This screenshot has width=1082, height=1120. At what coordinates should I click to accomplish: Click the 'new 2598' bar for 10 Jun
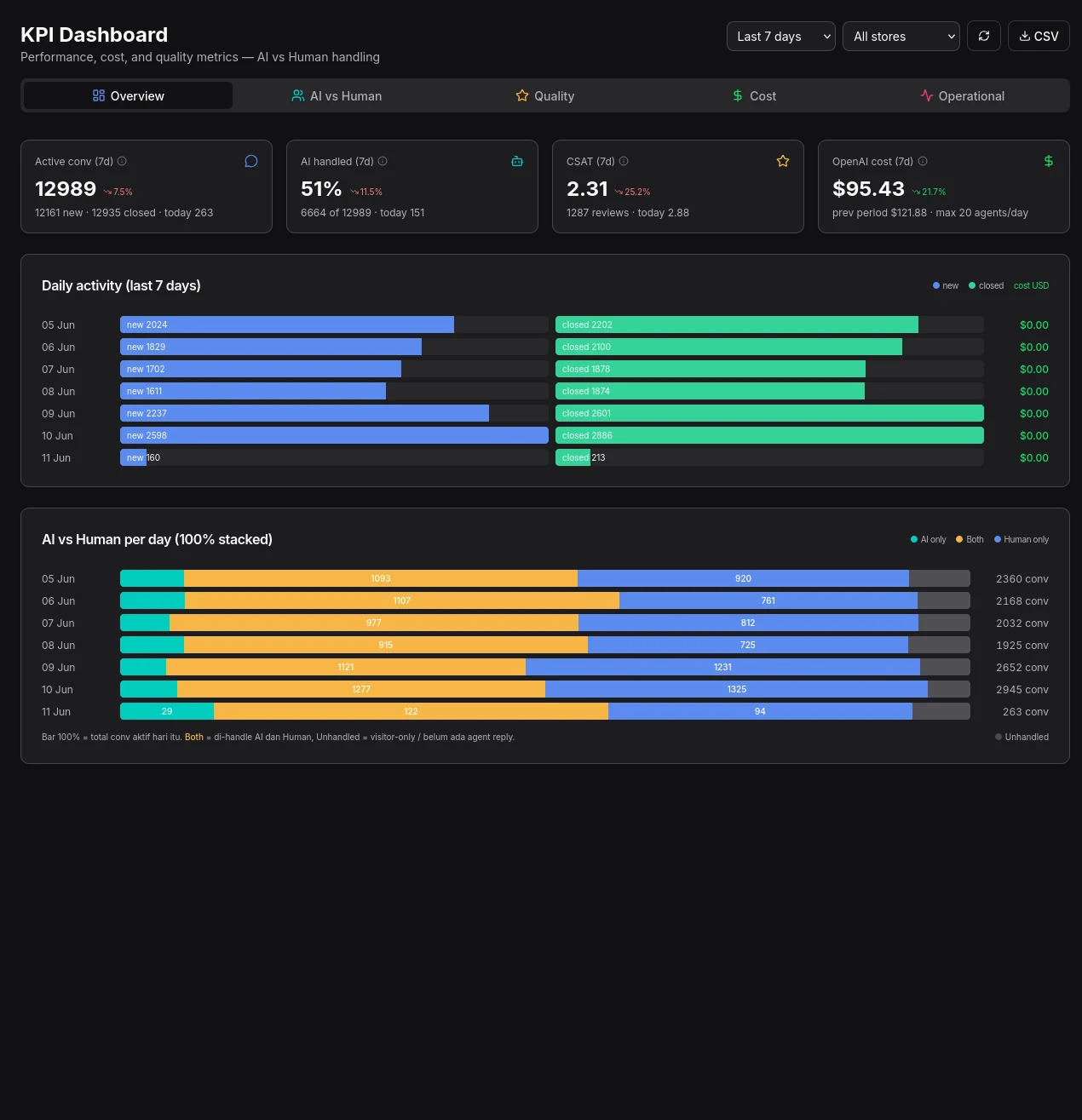[334, 435]
